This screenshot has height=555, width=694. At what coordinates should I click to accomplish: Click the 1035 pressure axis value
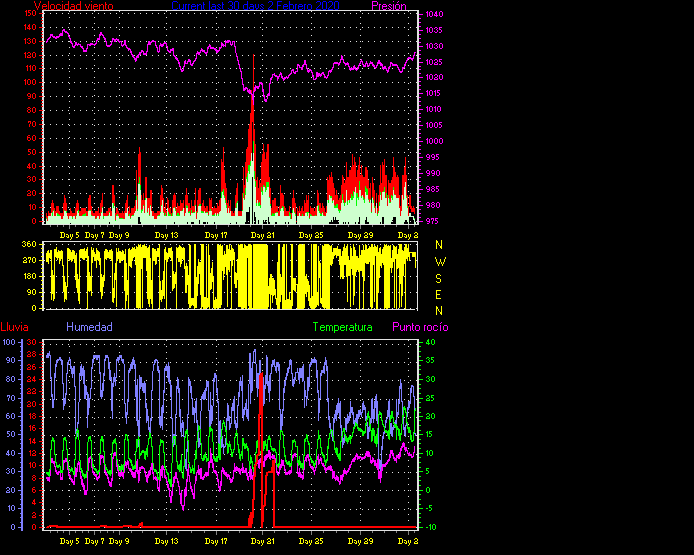pos(434,30)
